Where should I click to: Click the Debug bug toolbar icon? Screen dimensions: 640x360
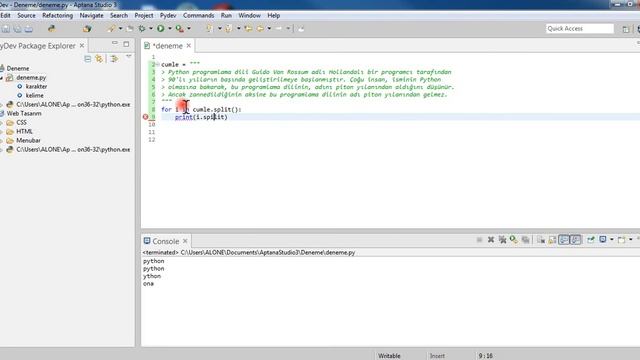click(142, 29)
